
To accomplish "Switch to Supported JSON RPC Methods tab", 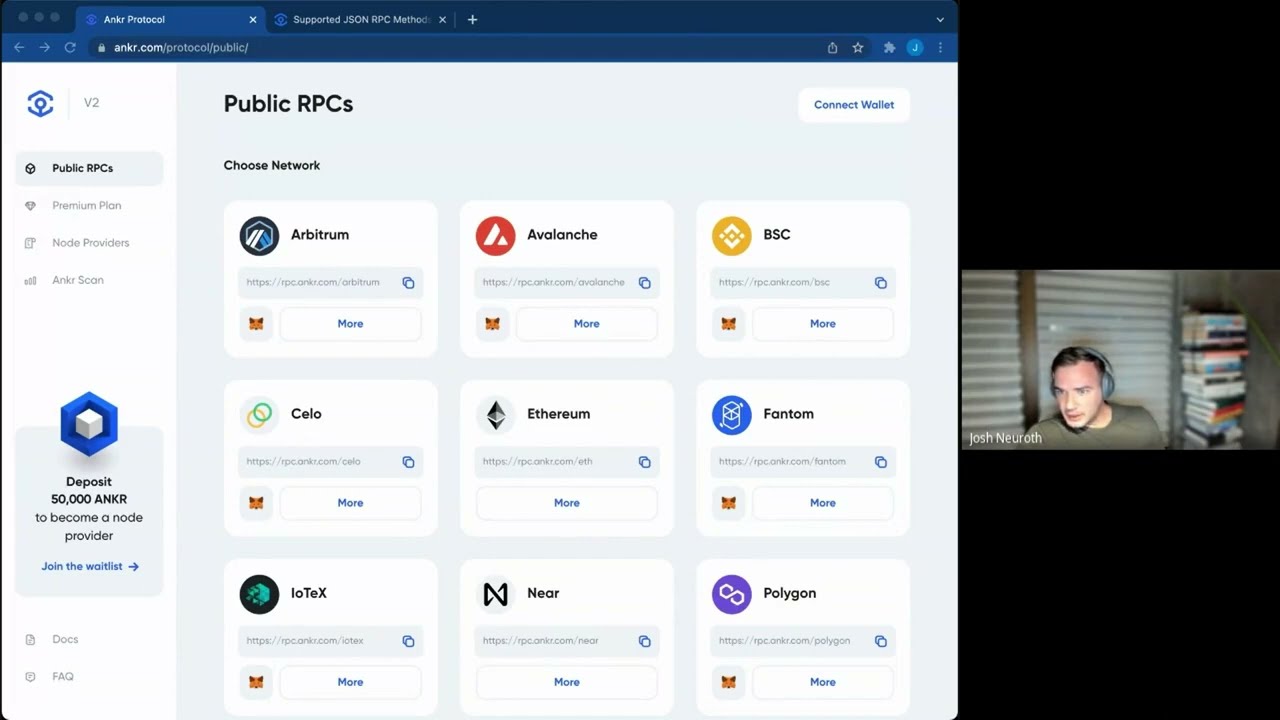I will pyautogui.click(x=360, y=19).
